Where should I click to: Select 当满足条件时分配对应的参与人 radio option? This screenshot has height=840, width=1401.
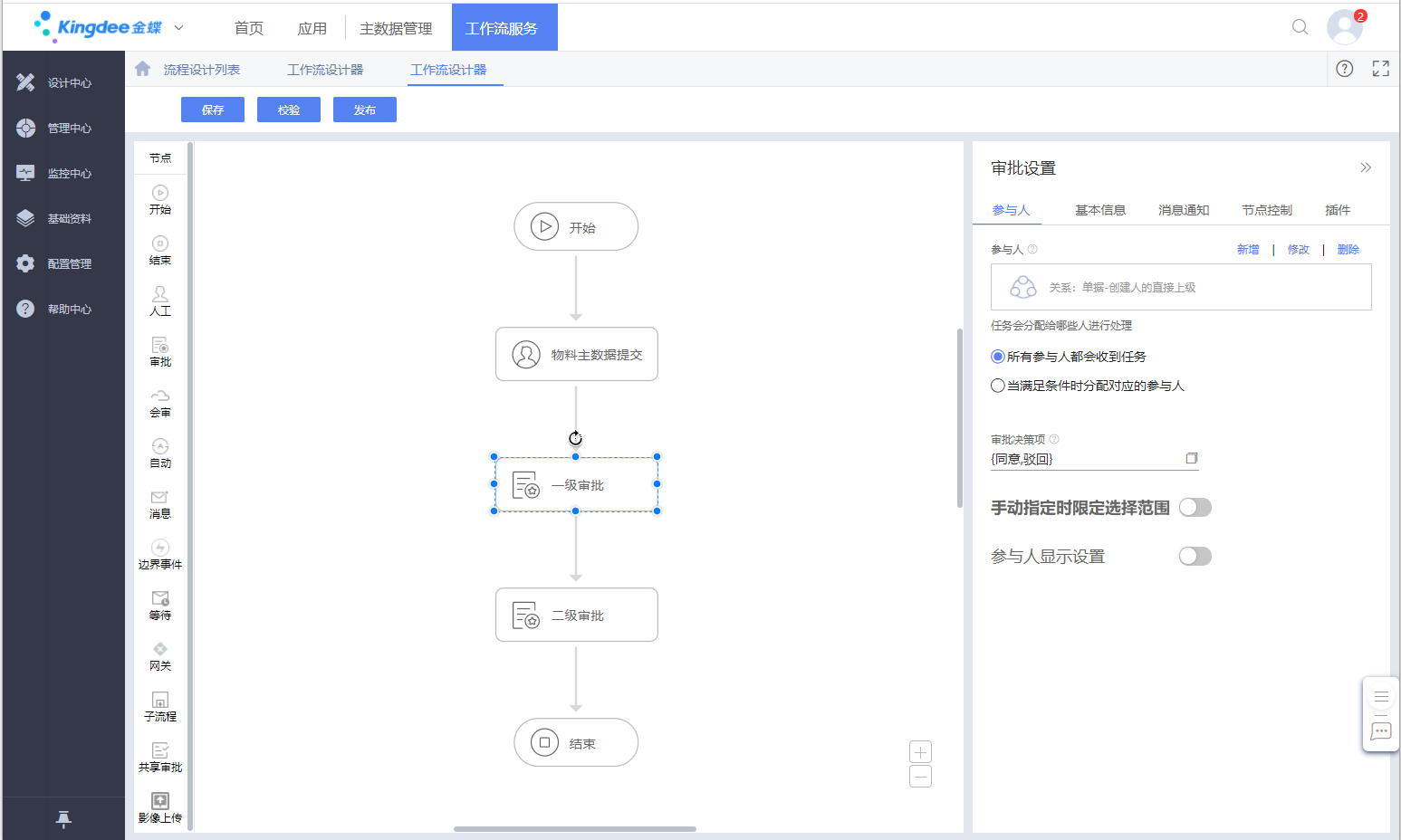(x=998, y=386)
